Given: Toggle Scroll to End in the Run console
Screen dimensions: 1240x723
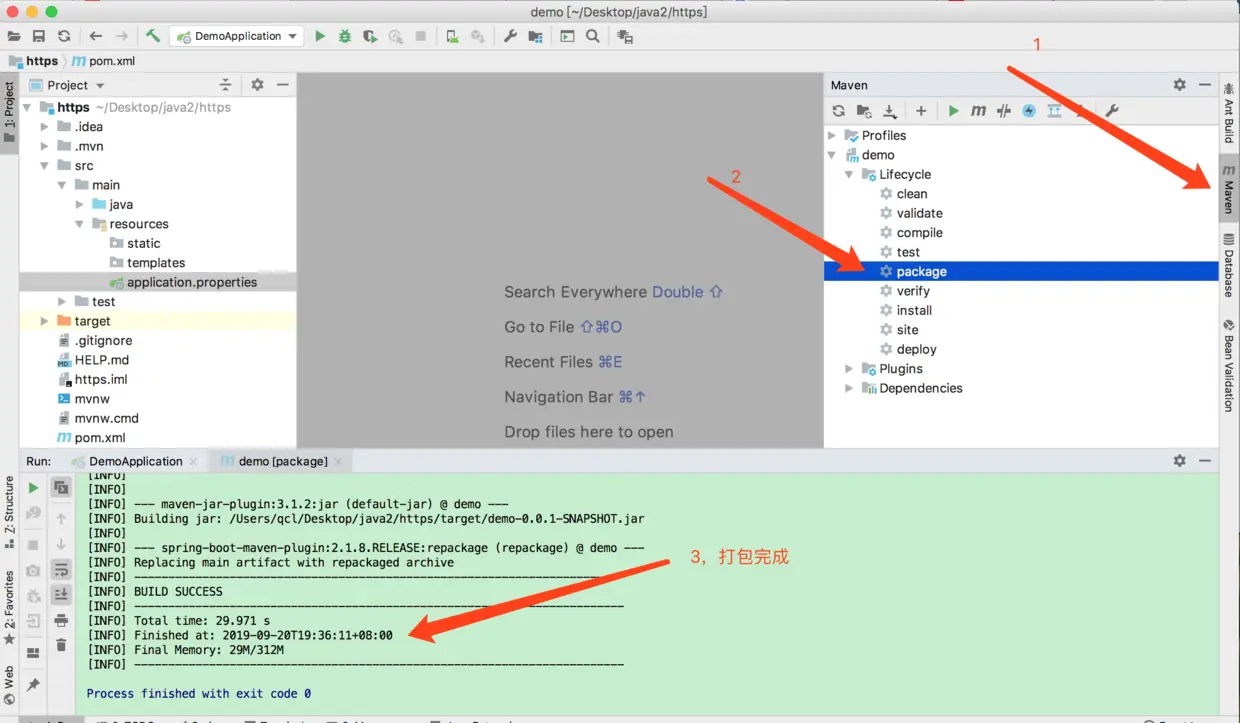Looking at the screenshot, I should click(61, 595).
